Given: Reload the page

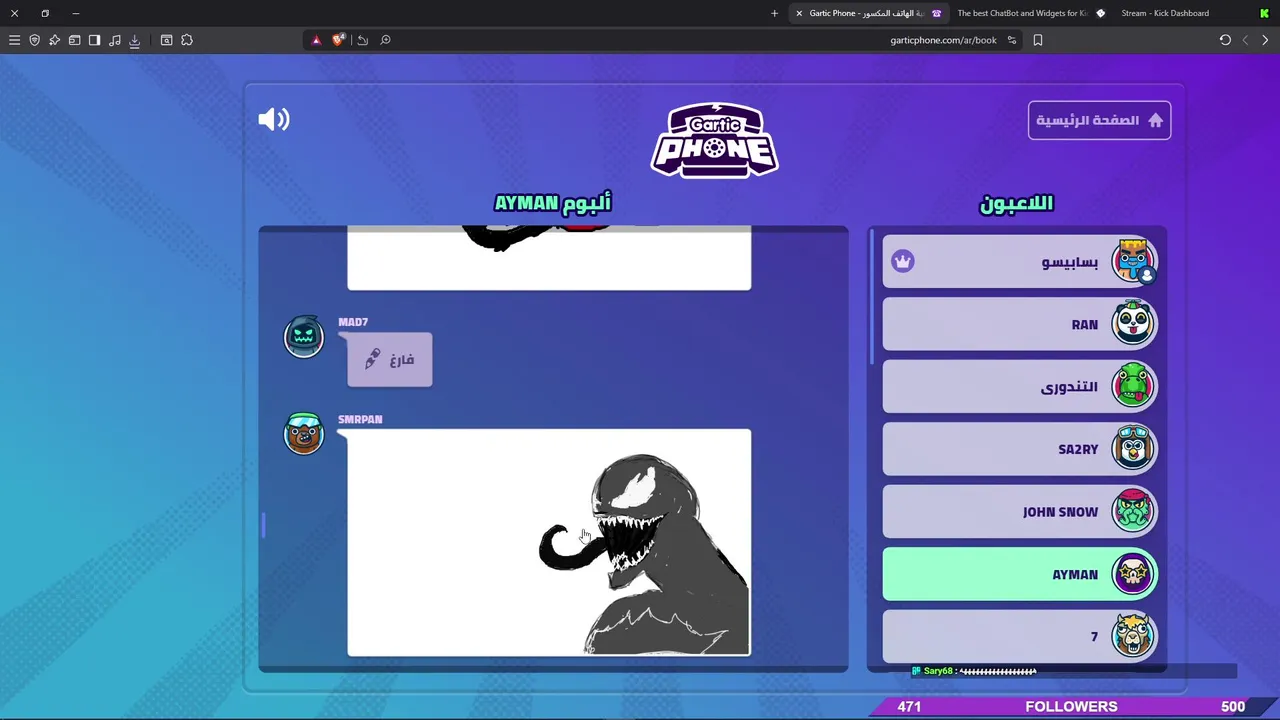Looking at the screenshot, I should tap(1225, 40).
